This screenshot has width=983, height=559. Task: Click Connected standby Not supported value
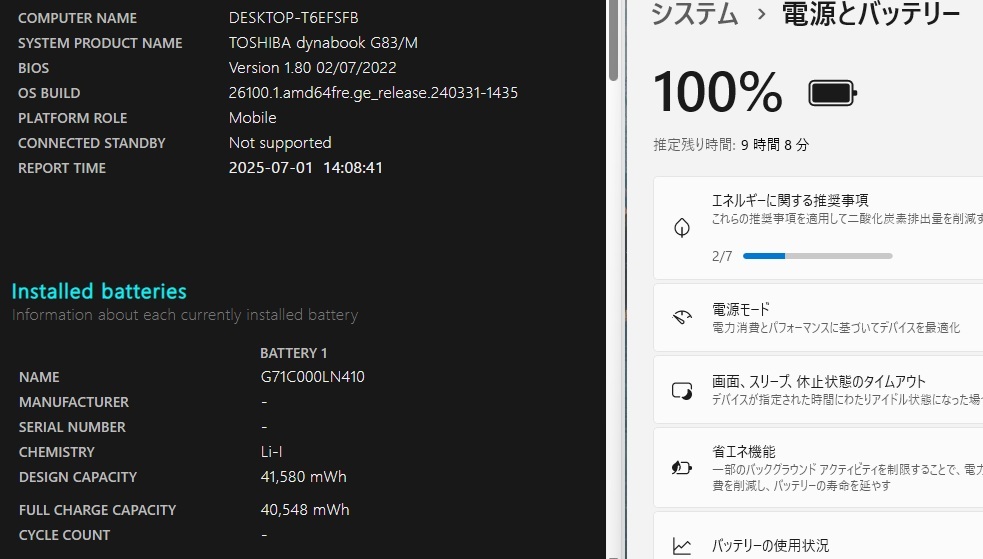coord(280,143)
